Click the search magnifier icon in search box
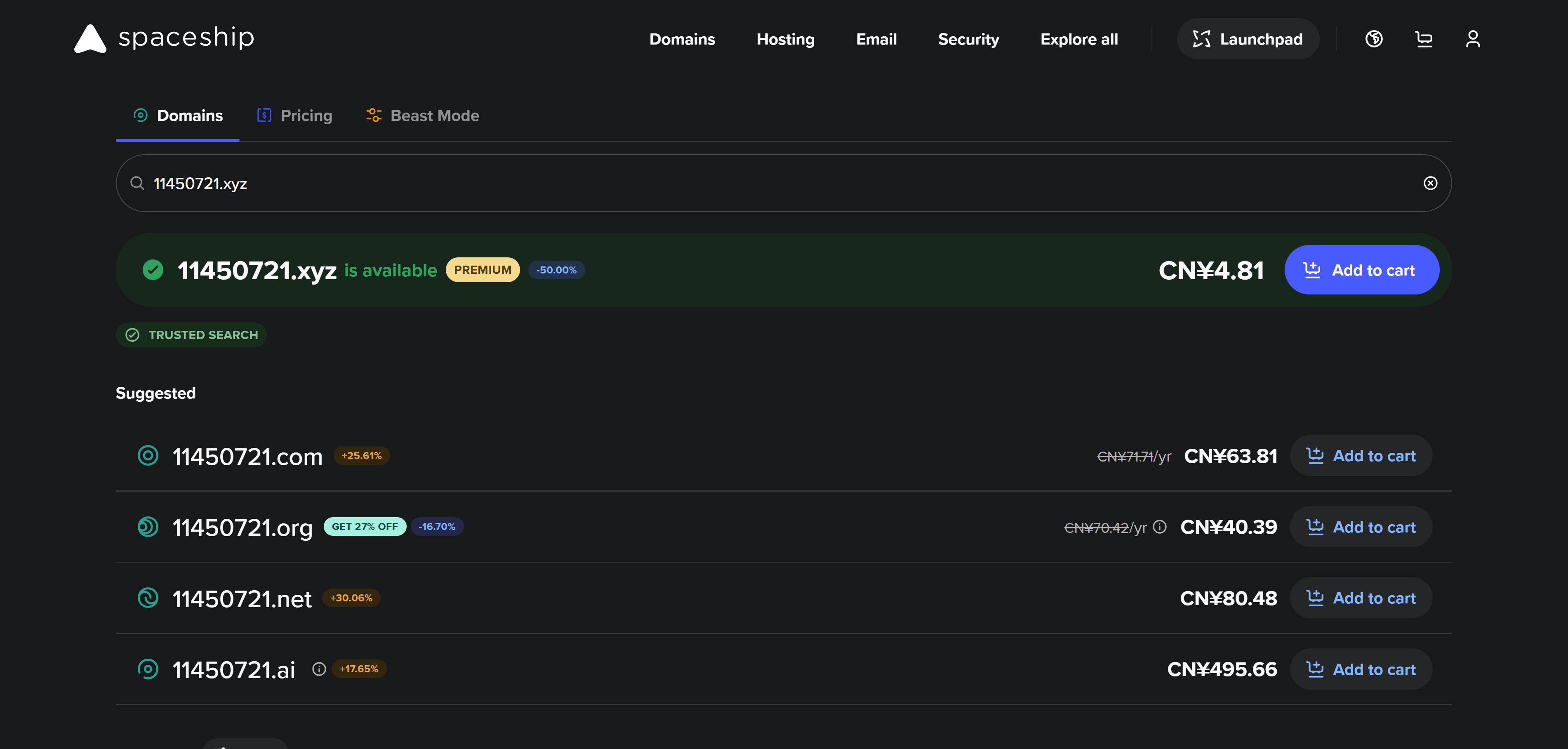 click(x=137, y=183)
